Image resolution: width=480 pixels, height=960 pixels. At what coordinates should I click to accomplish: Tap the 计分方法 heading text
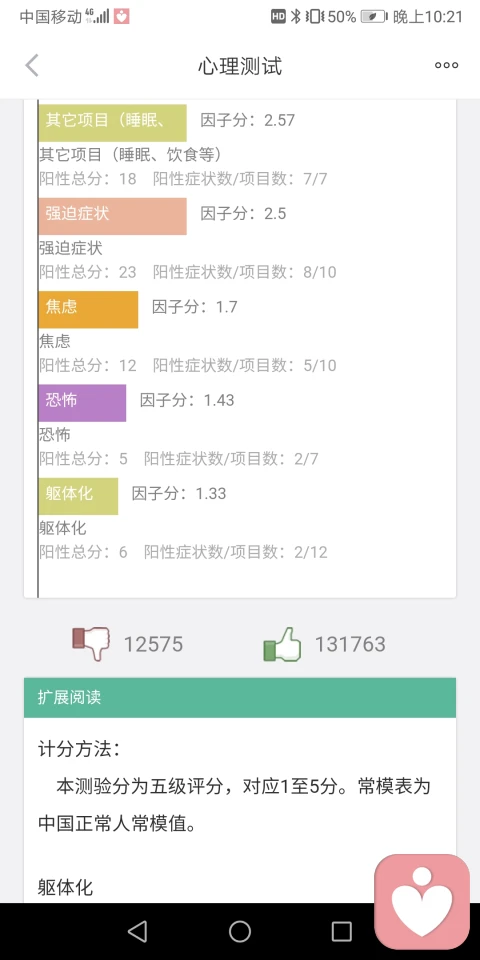(79, 749)
